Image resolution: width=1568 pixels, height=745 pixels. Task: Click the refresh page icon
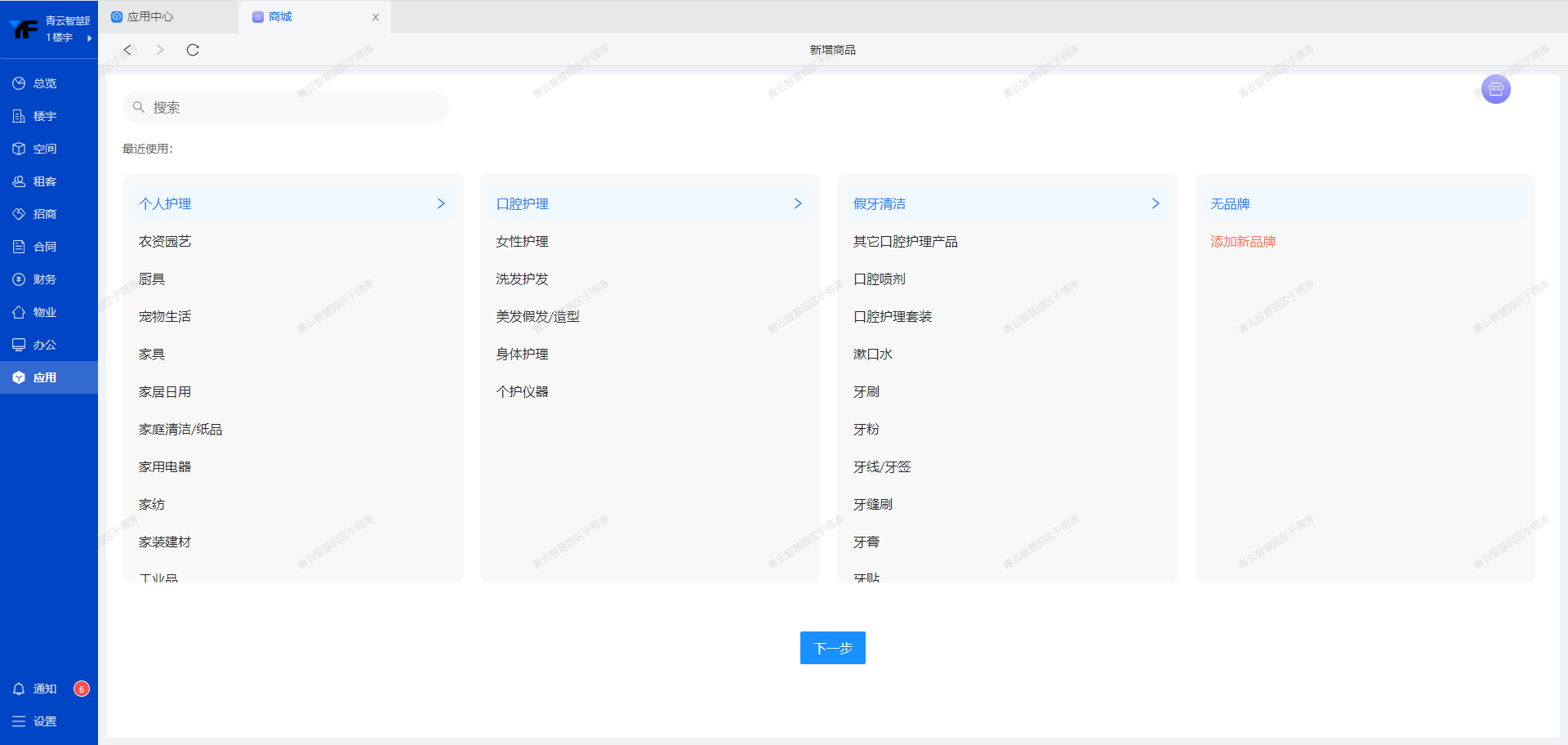coord(193,50)
